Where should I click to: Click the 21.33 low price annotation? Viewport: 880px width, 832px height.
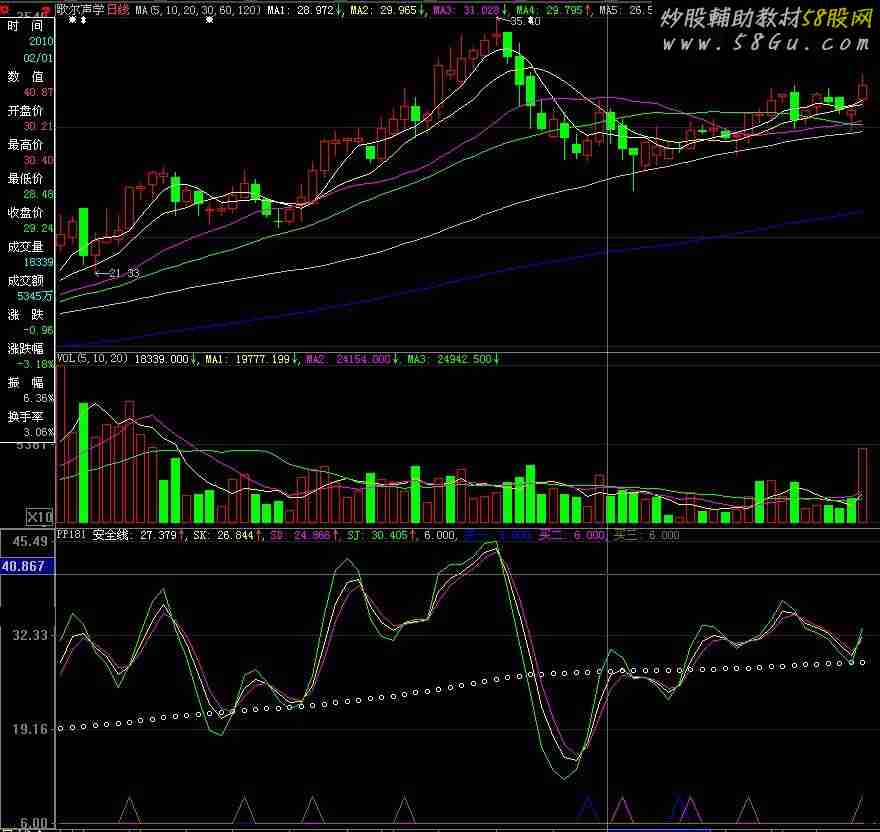point(124,273)
